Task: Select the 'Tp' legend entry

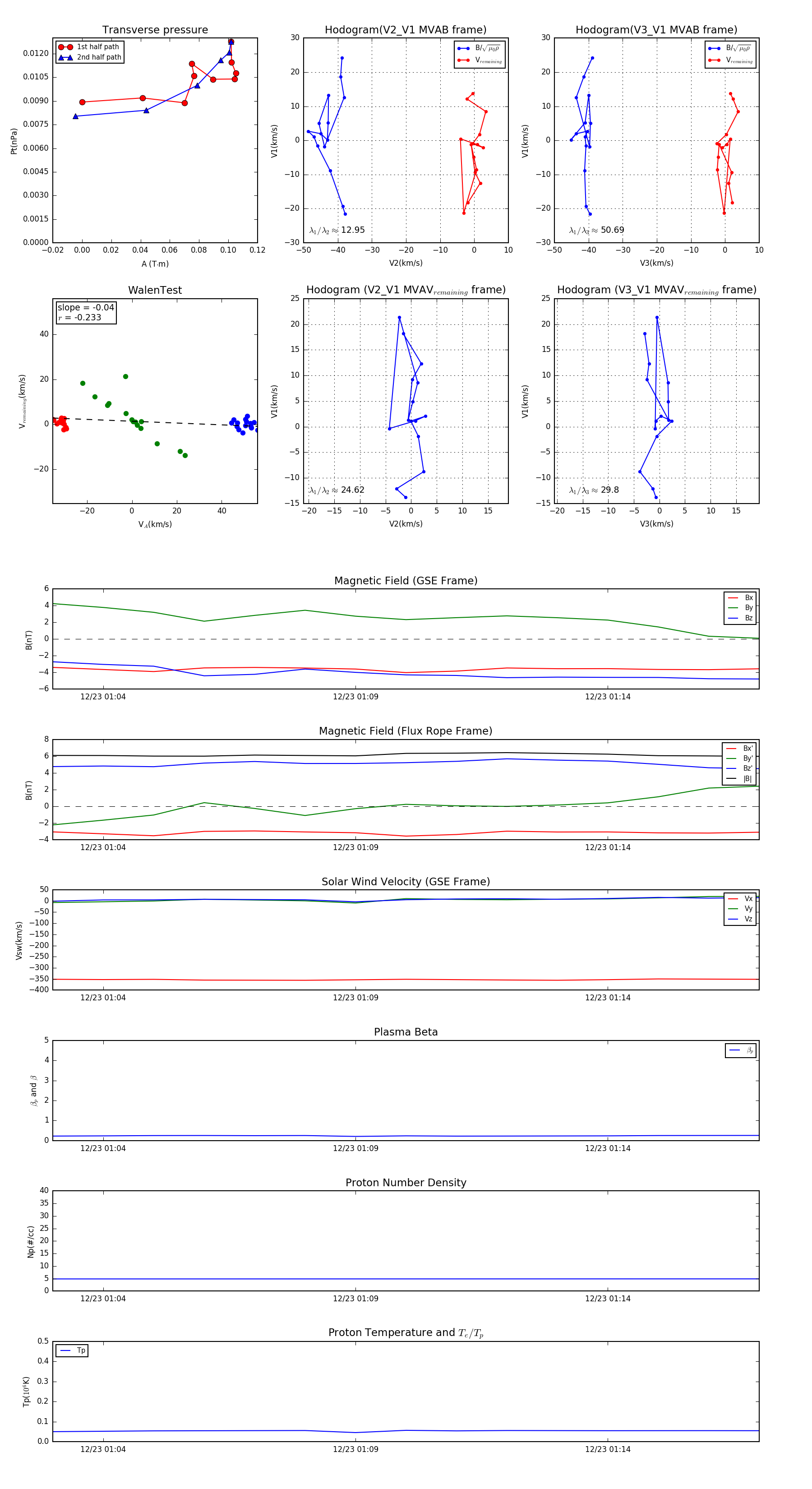Action: [73, 1350]
